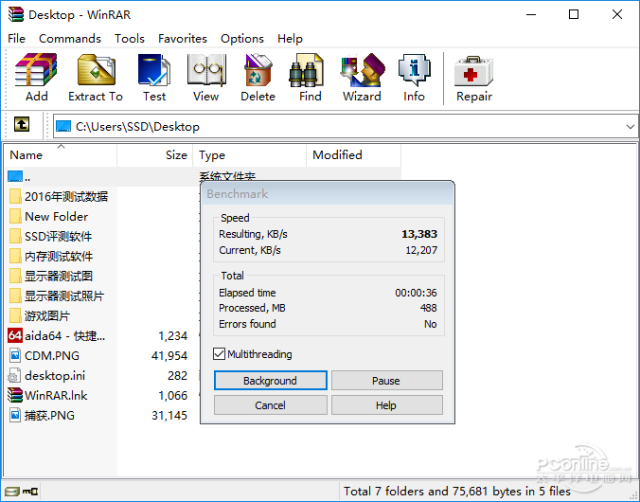Expand the address bar path dropdown
Image resolution: width=640 pixels, height=502 pixels.
pos(630,127)
